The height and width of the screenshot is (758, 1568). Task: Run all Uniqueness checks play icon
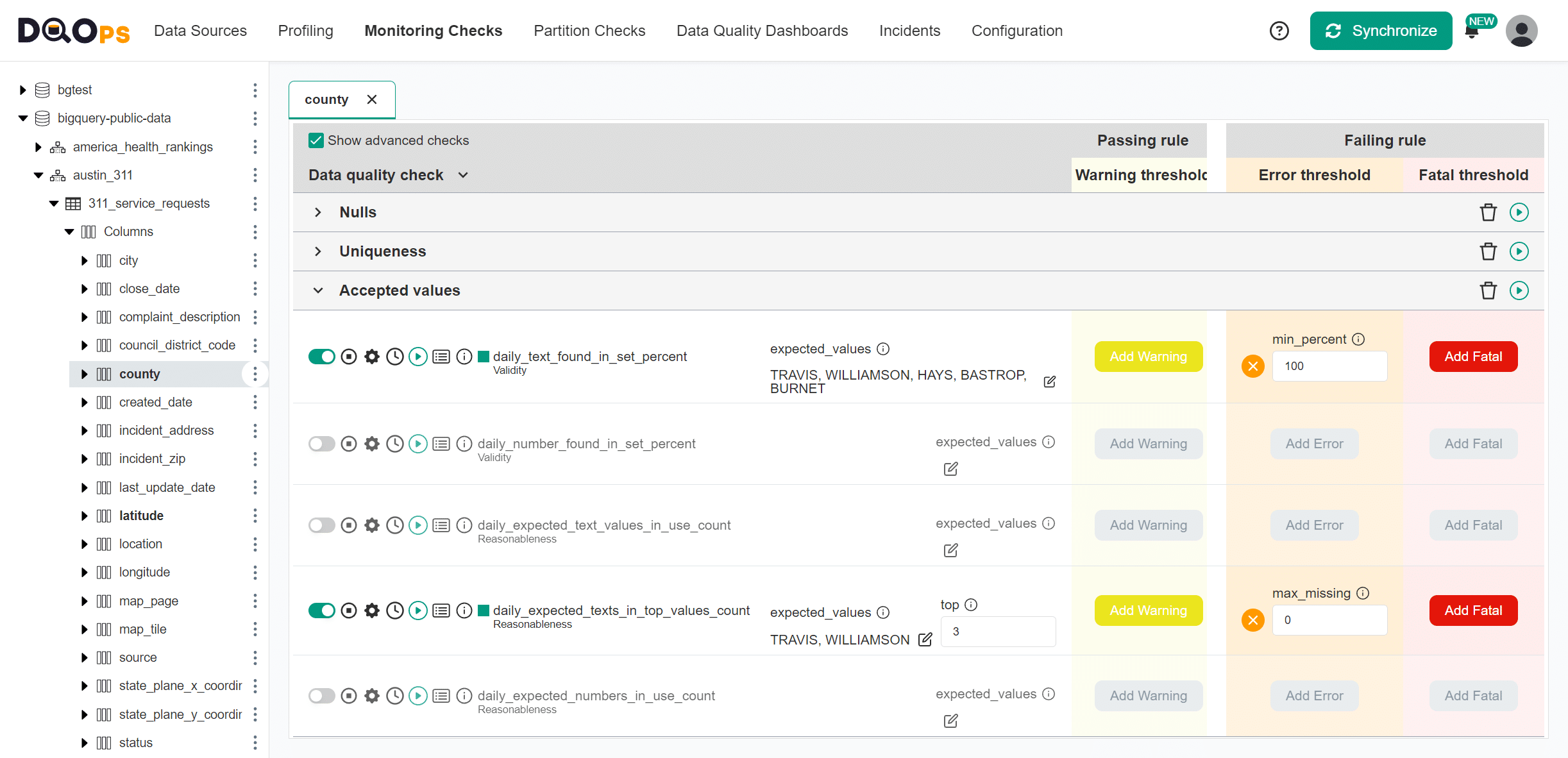[x=1519, y=251]
